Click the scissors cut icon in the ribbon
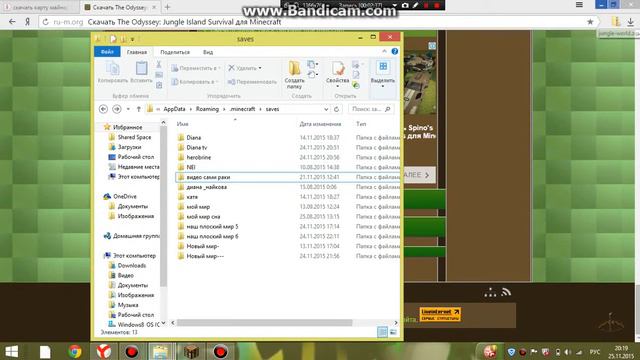The image size is (640, 360). pyautogui.click(x=159, y=64)
